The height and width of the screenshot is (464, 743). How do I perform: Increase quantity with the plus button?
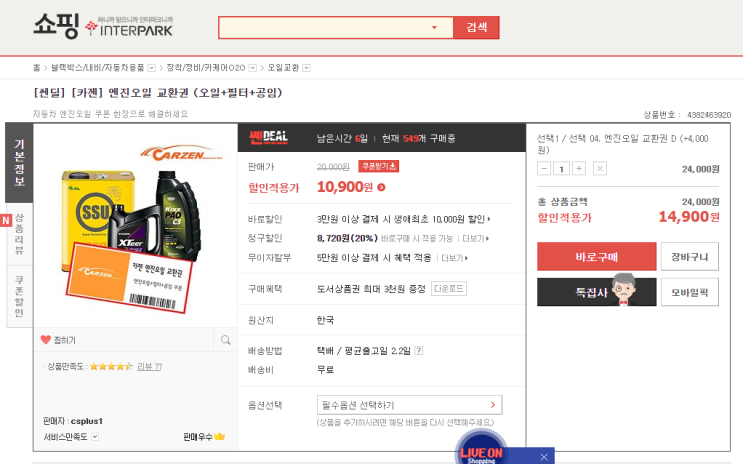579,168
